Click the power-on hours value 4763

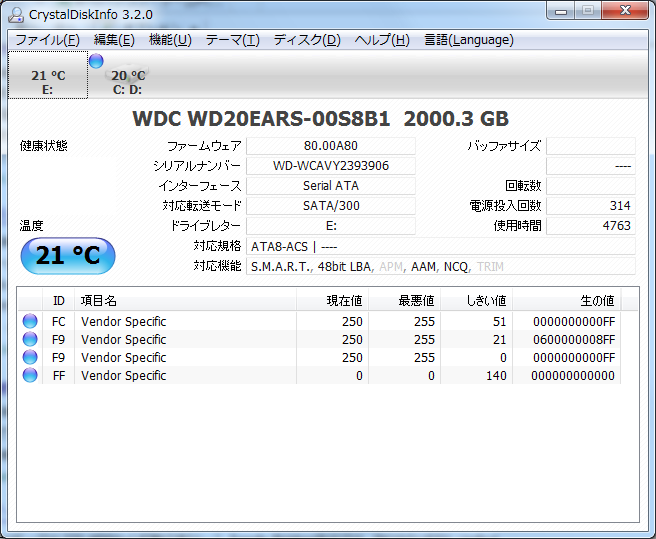[x=591, y=226]
